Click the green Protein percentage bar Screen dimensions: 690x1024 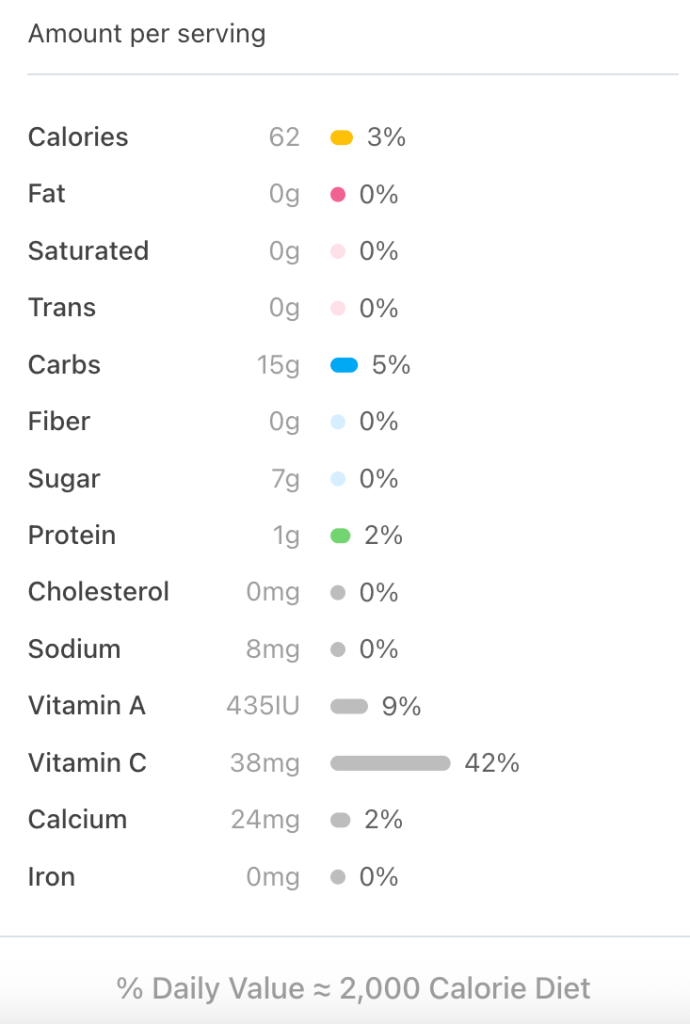tap(340, 536)
